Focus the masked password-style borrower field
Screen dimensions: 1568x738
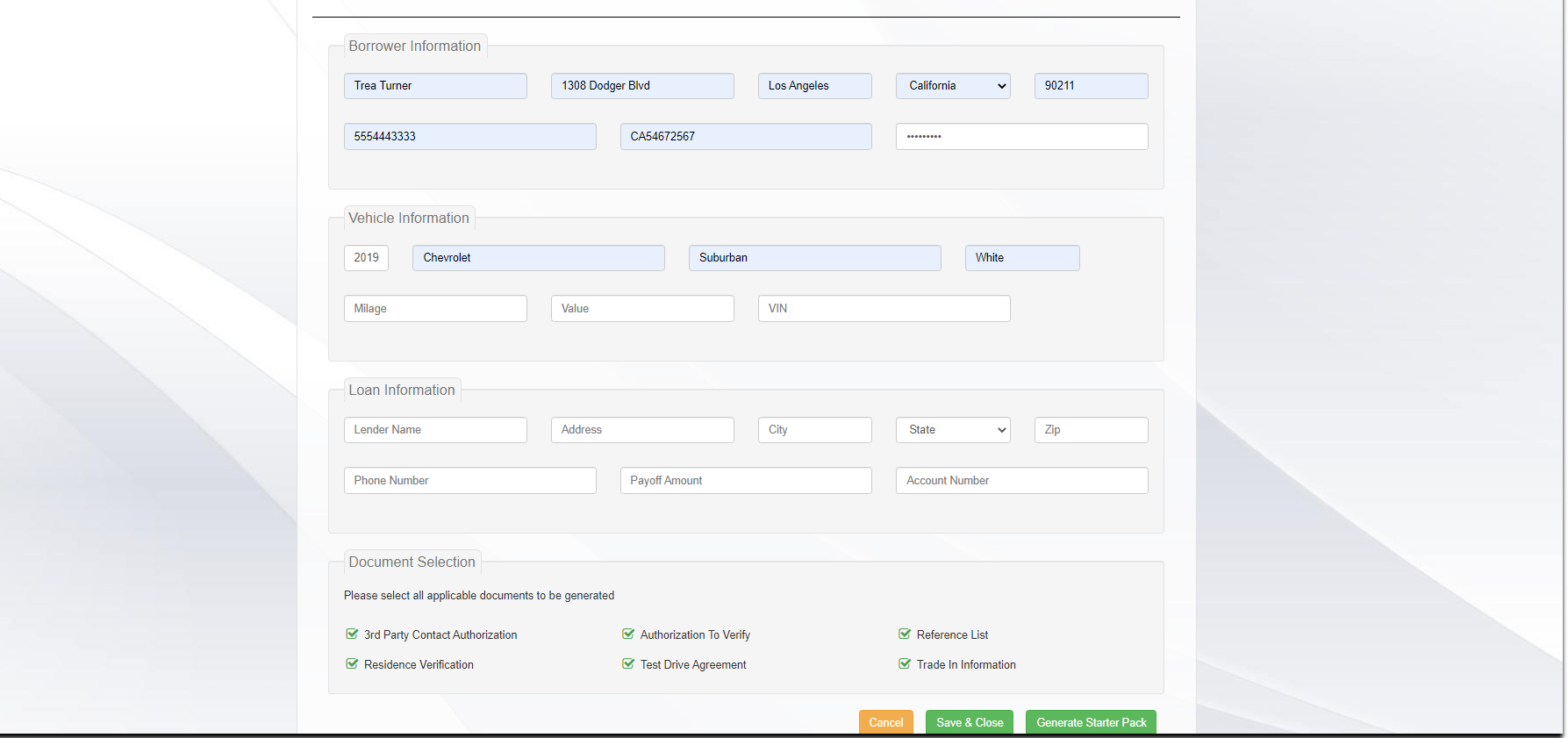[x=1022, y=137]
